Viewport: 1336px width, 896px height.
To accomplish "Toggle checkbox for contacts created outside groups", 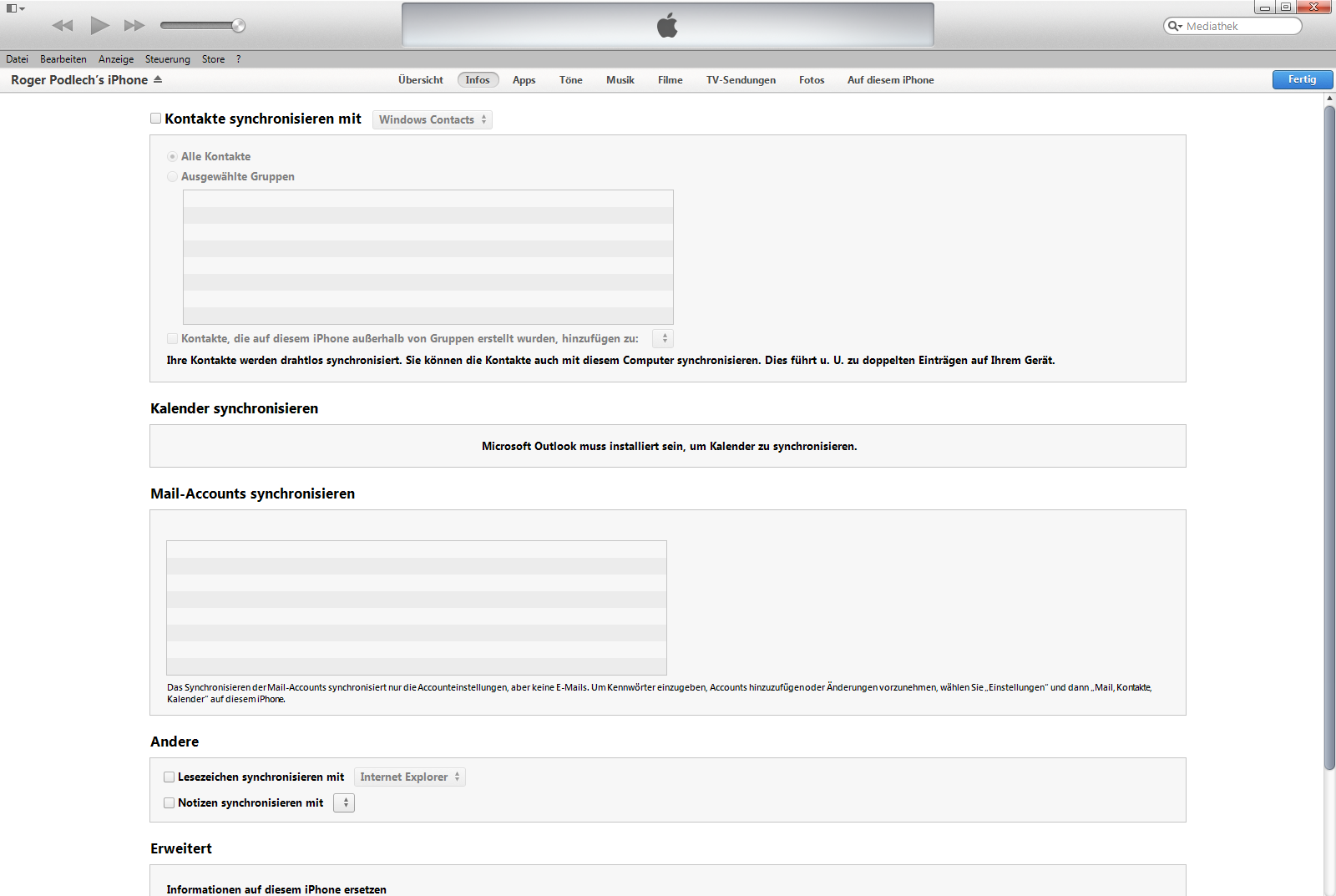I will point(172,338).
